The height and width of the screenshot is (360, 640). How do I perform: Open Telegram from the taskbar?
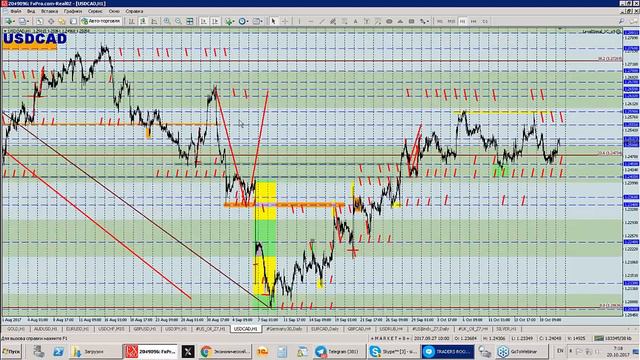[339, 351]
